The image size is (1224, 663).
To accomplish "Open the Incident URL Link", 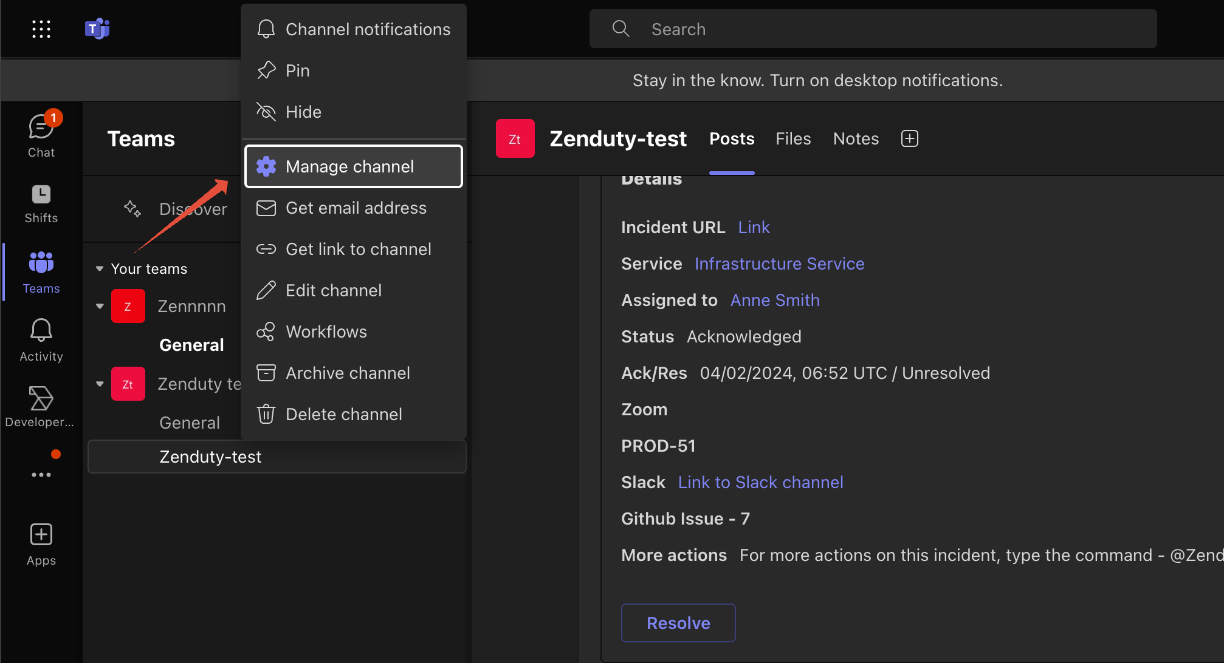I will point(754,227).
